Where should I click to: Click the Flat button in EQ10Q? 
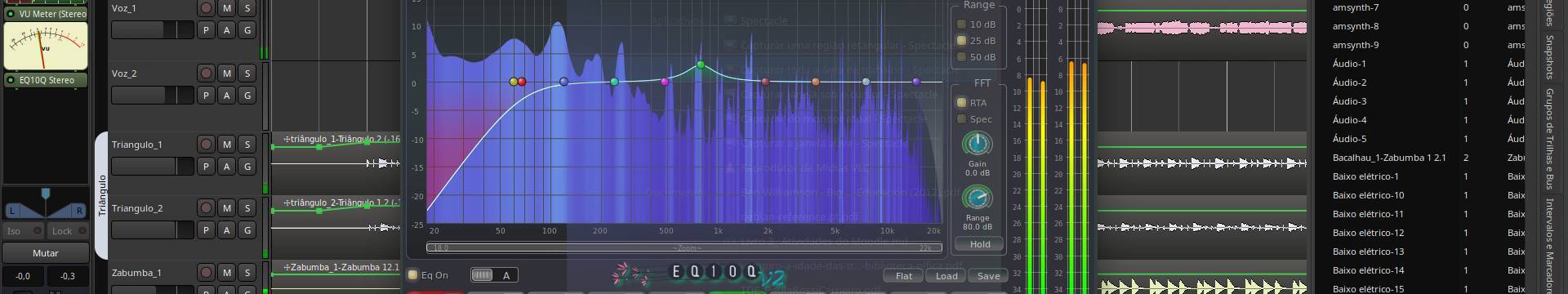[x=903, y=276]
